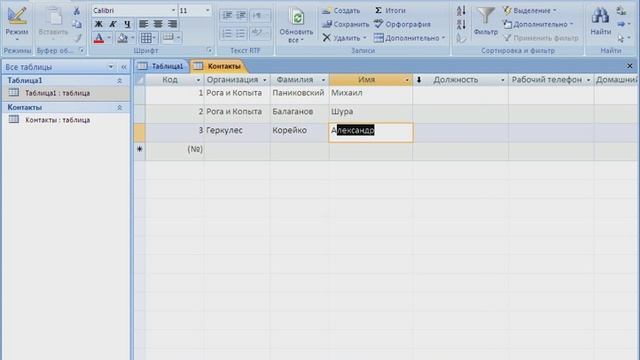The image size is (640, 360).
Task: Select the Геркулес cell
Action: [x=237, y=132]
